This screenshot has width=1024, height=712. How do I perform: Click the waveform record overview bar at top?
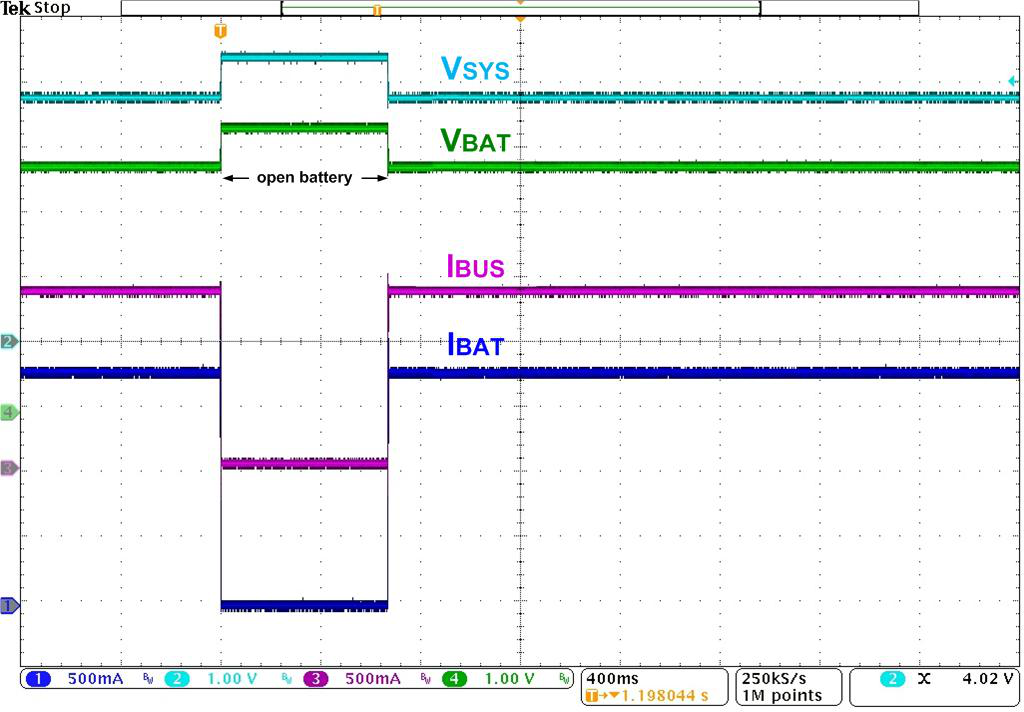pyautogui.click(x=519, y=8)
